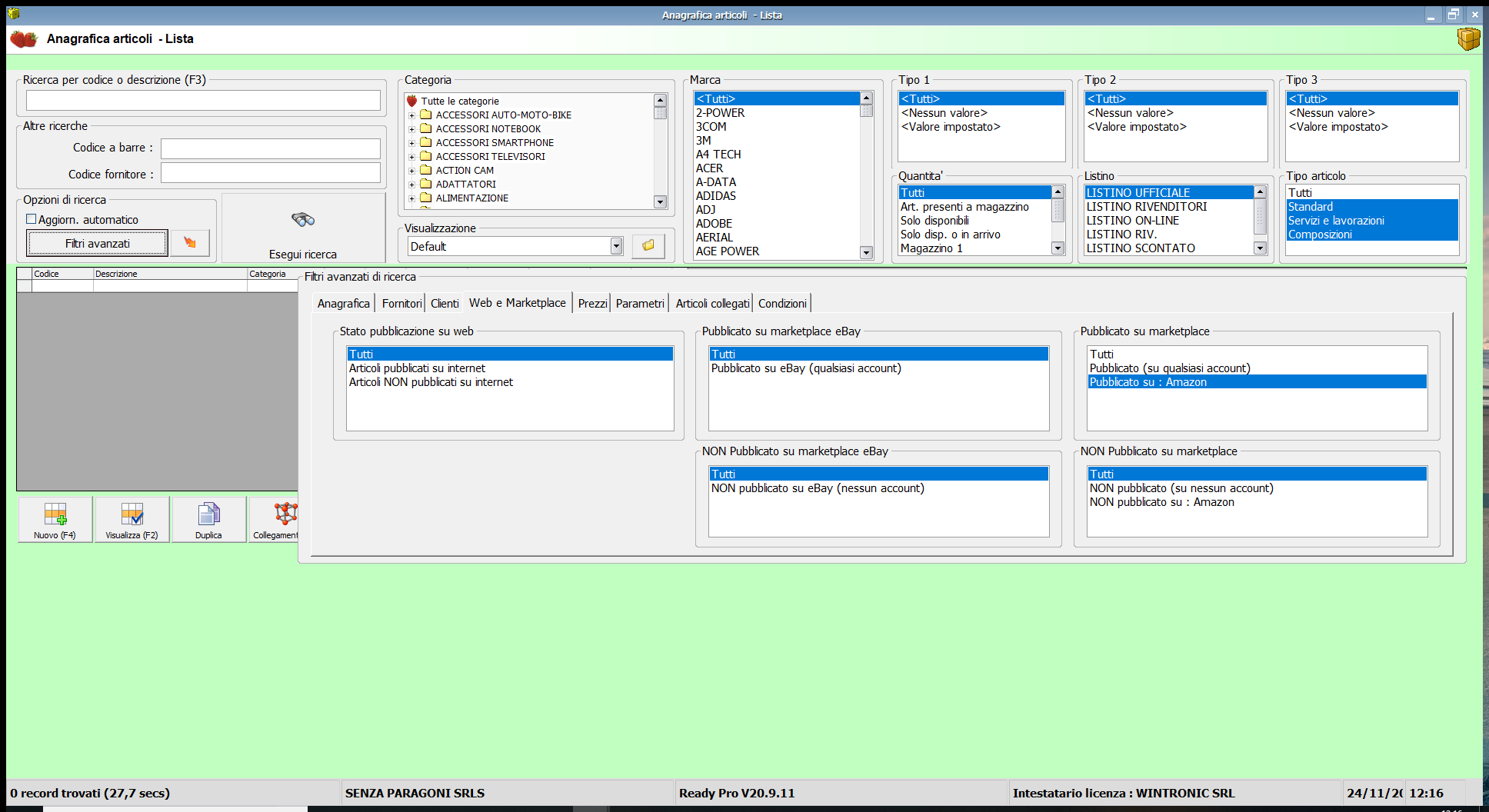Viewport: 1489px width, 812px height.
Task: Select ADIDAS in the Marca list
Action: [777, 196]
